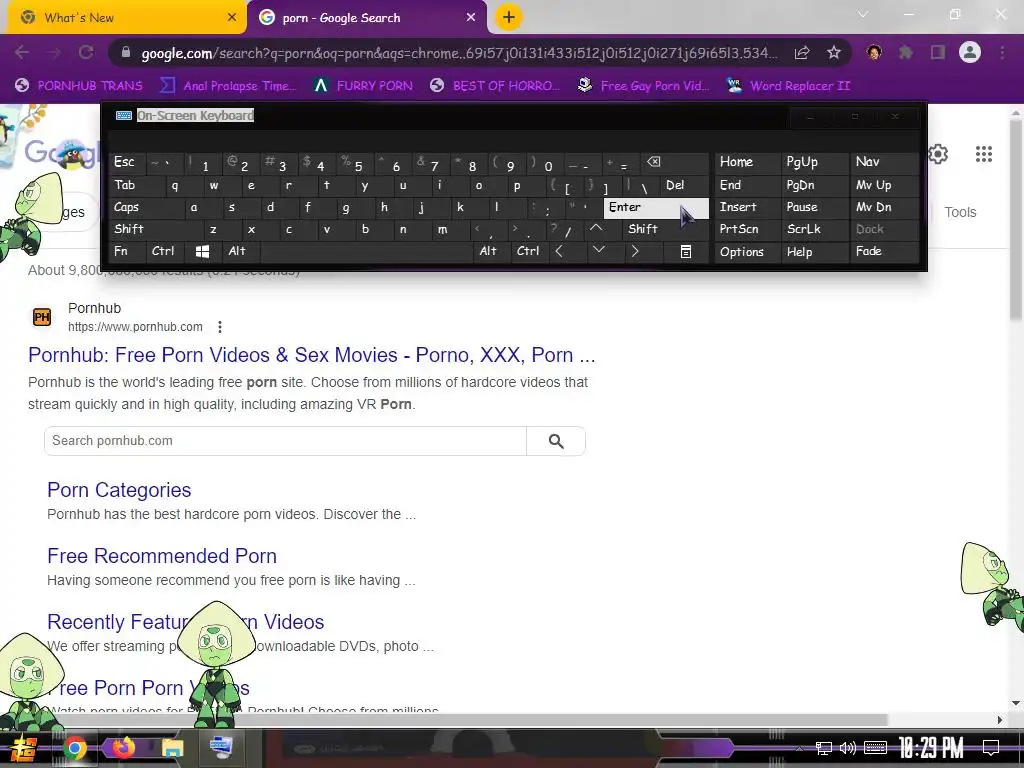
Task: Toggle the left Shift key on the On-Screen Keyboard
Action: pos(155,229)
